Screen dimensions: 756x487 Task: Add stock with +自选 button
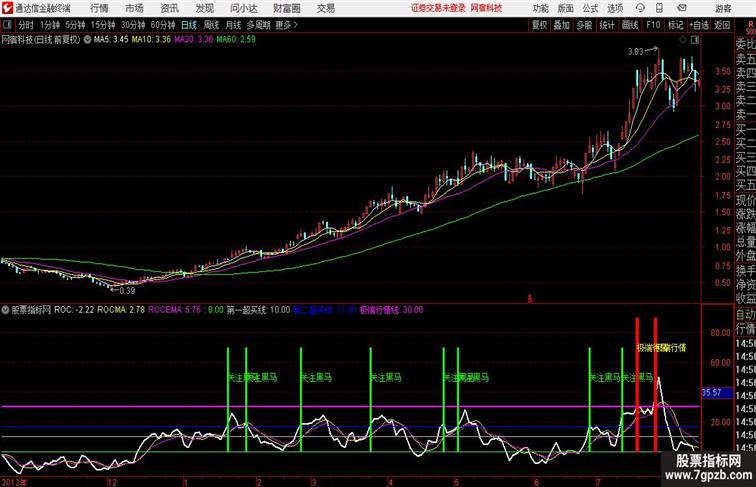pyautogui.click(x=699, y=25)
